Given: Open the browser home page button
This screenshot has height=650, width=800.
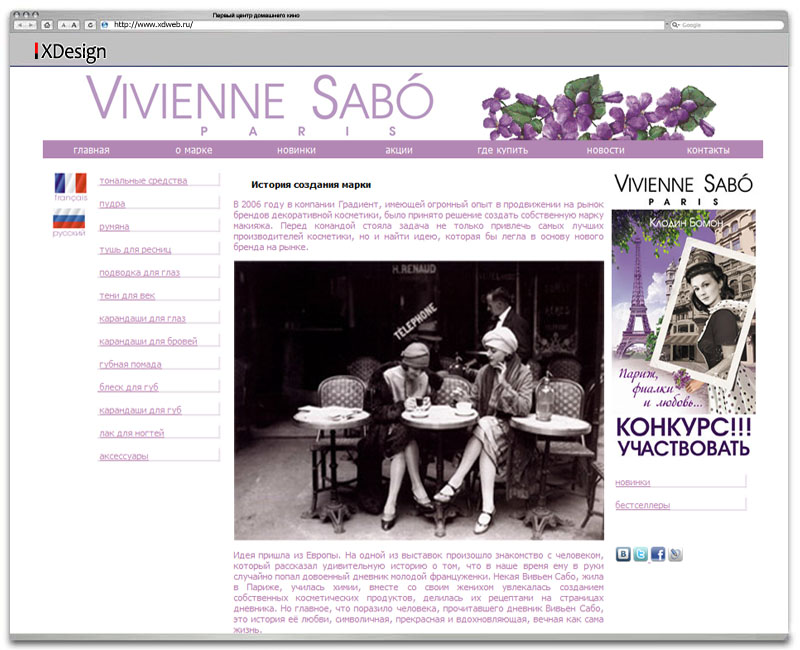Looking at the screenshot, I should [x=47, y=24].
